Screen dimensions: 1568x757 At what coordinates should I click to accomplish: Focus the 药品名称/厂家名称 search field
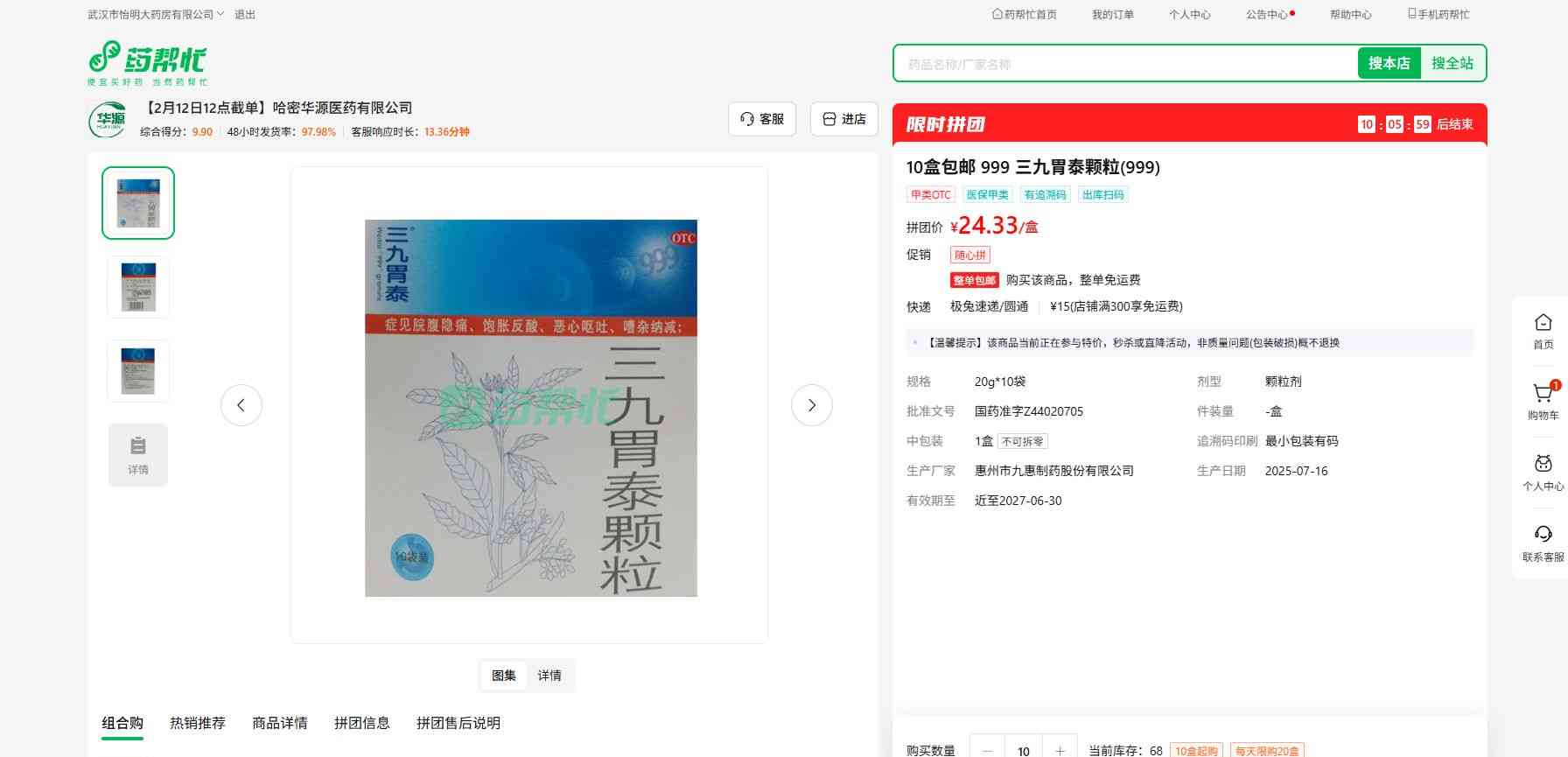pos(1124,64)
